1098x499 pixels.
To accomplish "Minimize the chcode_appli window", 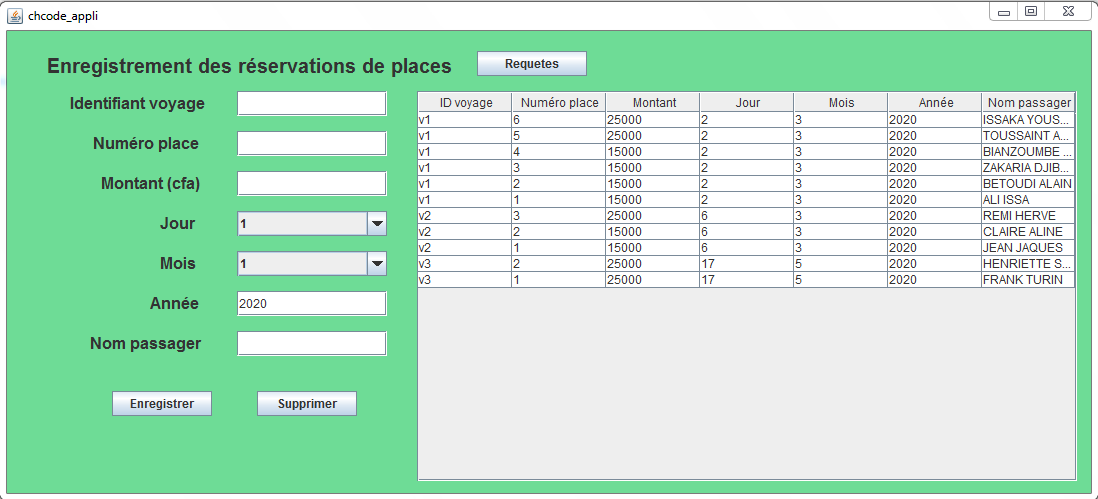I will pyautogui.click(x=1003, y=12).
